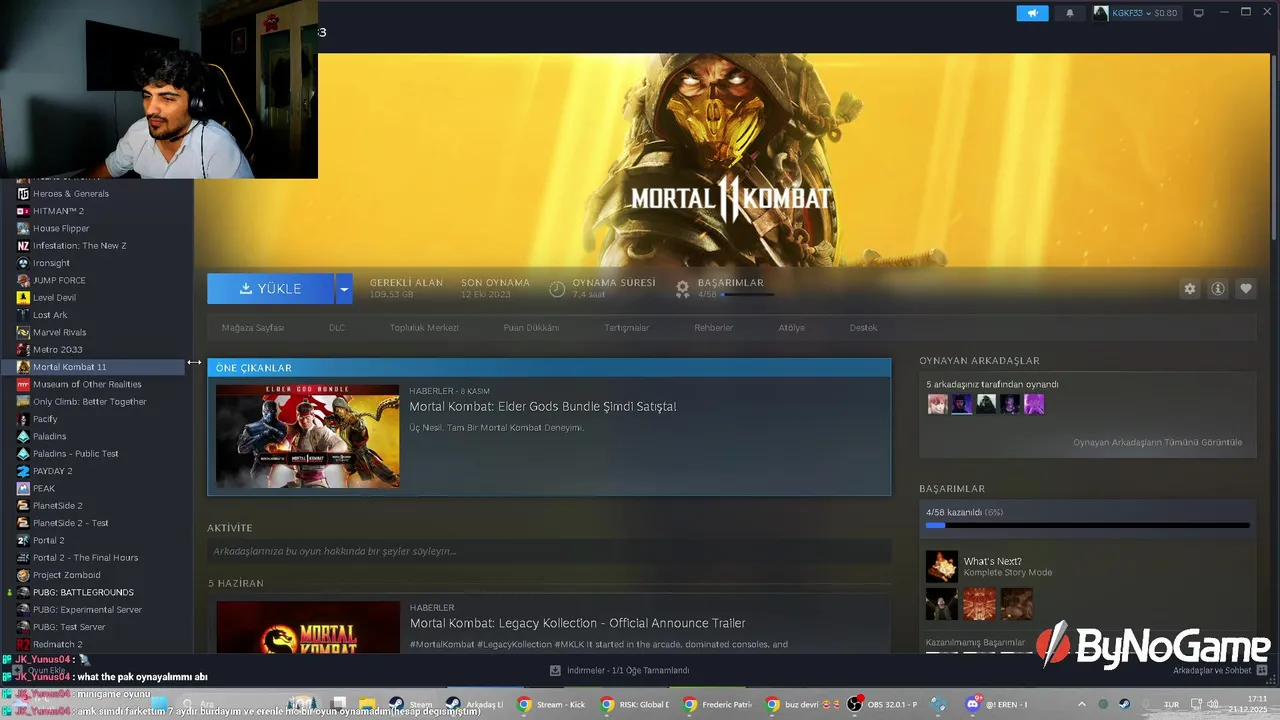
Task: Click the Project Zomboid game icon
Action: tap(23, 575)
